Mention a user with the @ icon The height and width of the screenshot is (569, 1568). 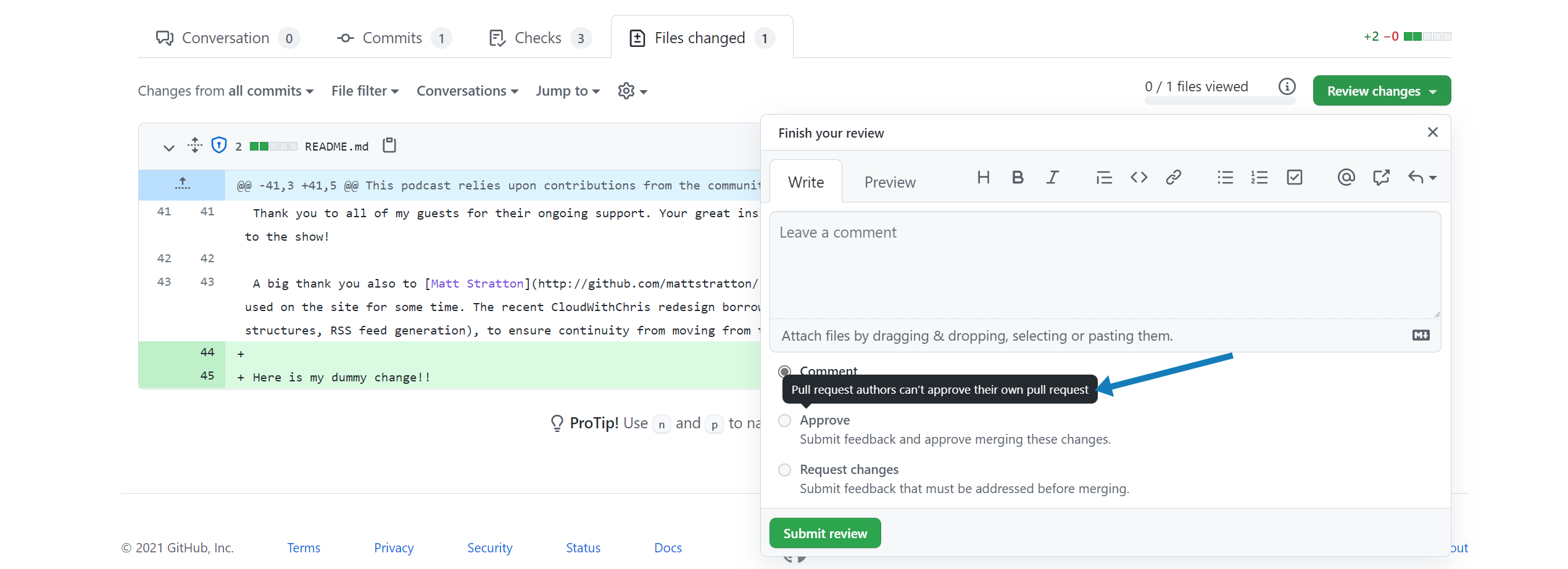click(1346, 178)
